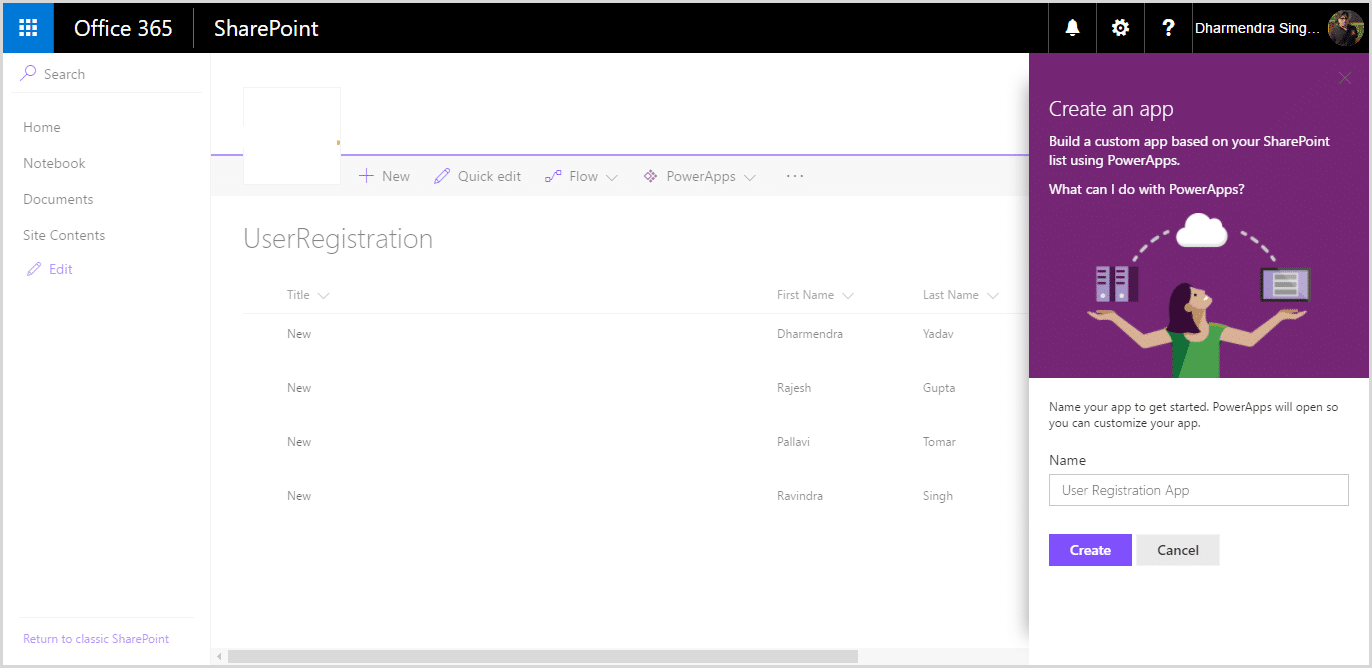
Task: Focus the app Name input field
Action: coord(1199,490)
